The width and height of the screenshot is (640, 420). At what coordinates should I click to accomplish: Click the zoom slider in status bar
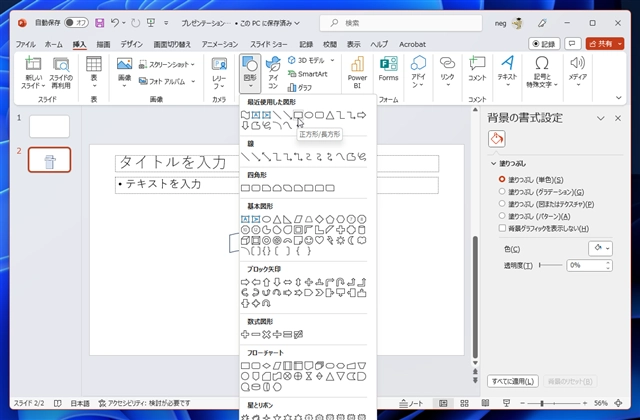click(x=553, y=403)
